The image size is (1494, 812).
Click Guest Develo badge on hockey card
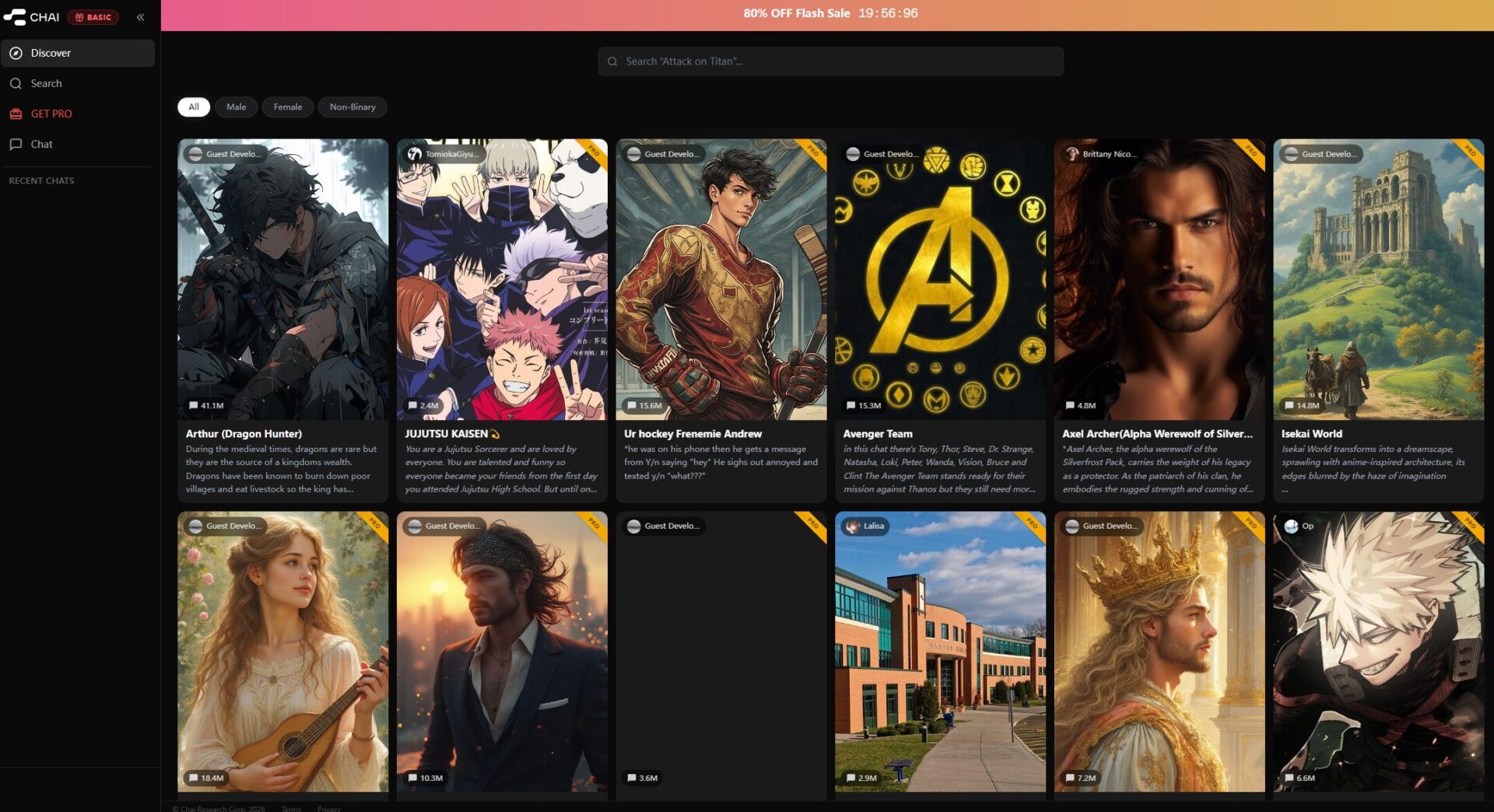[664, 154]
